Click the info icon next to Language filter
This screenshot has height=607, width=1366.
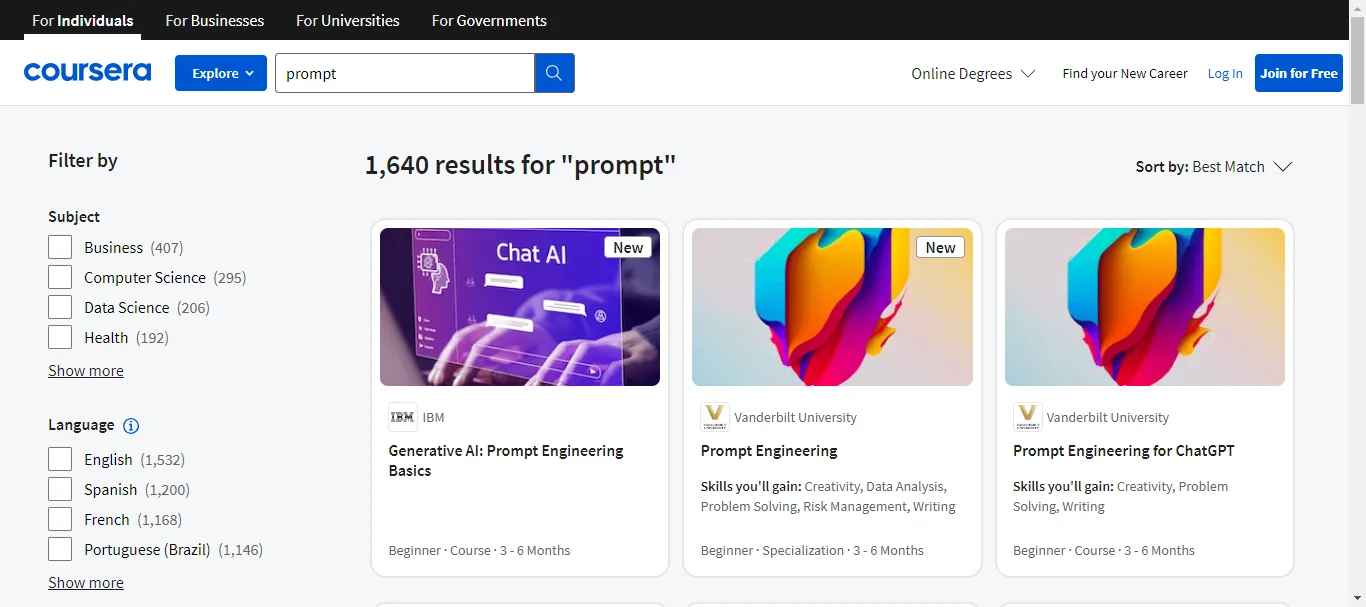click(x=131, y=426)
